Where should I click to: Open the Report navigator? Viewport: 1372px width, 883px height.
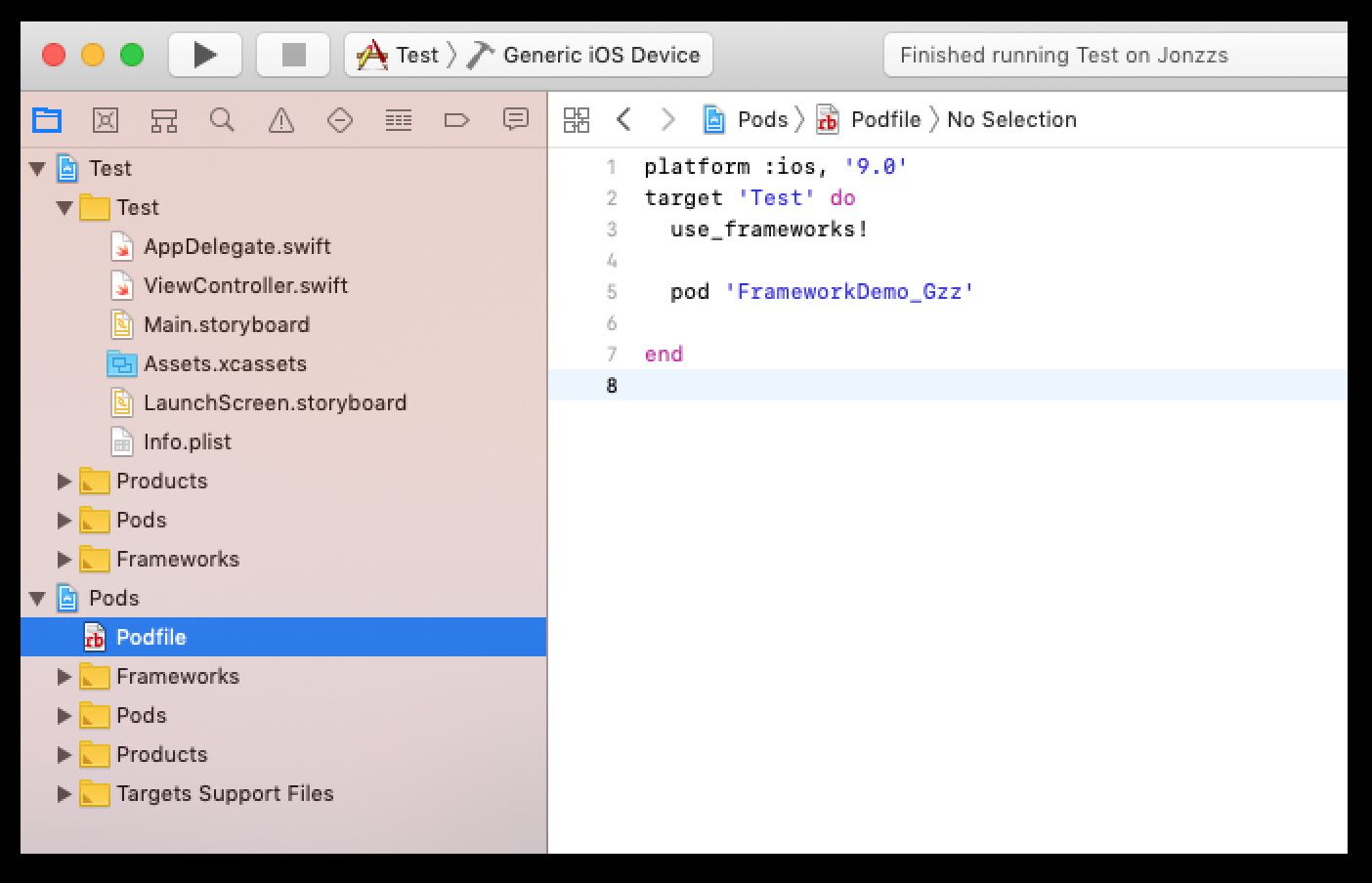516,120
